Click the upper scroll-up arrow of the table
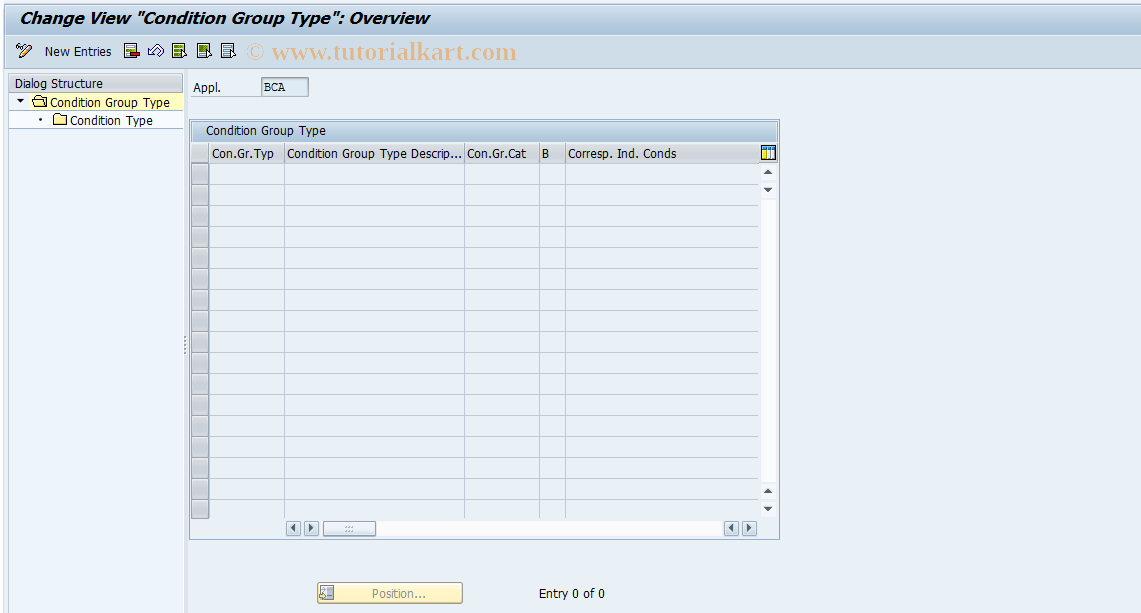 (x=768, y=173)
